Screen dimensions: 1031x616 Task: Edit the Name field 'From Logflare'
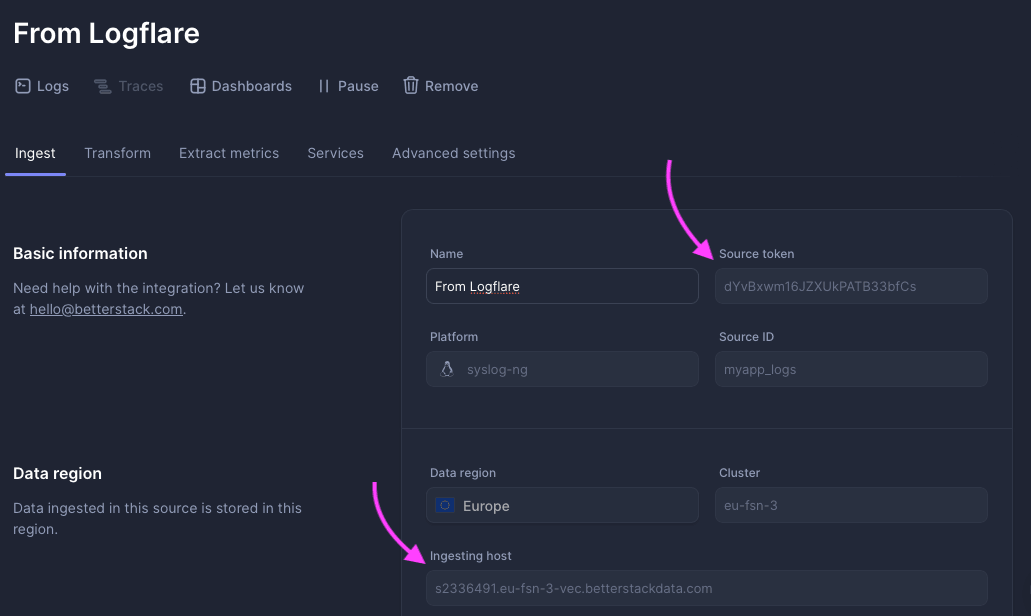click(x=562, y=286)
